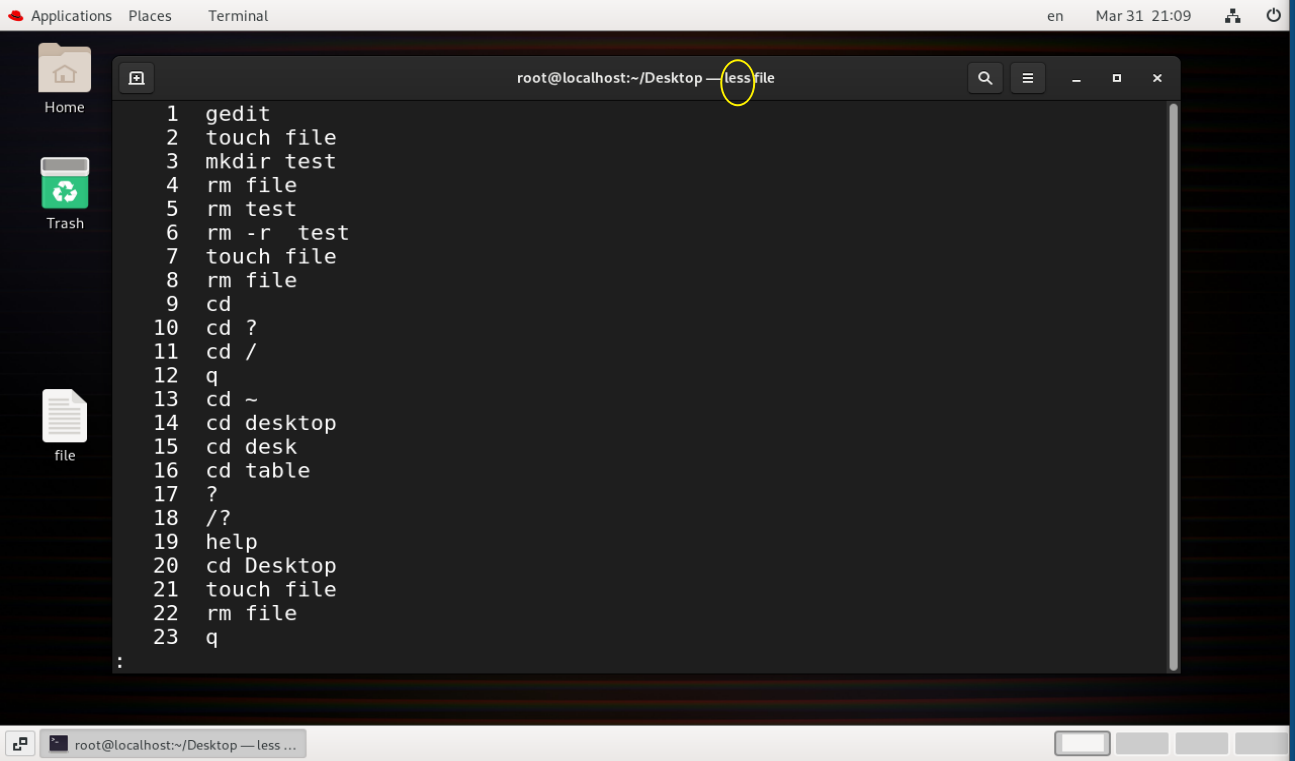This screenshot has height=761, width=1295.
Task: Switch to the first workspace
Action: (x=1082, y=743)
